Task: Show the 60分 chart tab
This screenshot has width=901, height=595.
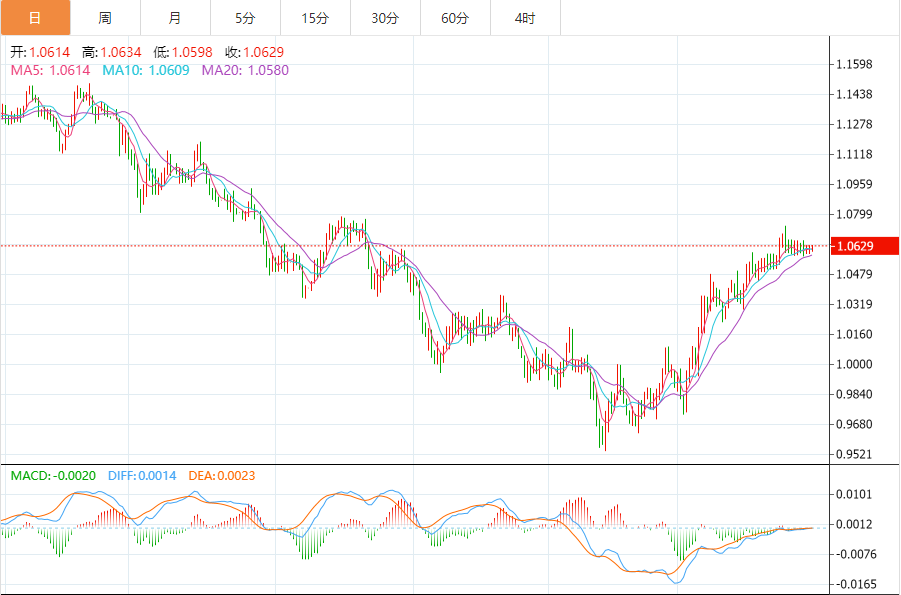Action: tap(455, 18)
